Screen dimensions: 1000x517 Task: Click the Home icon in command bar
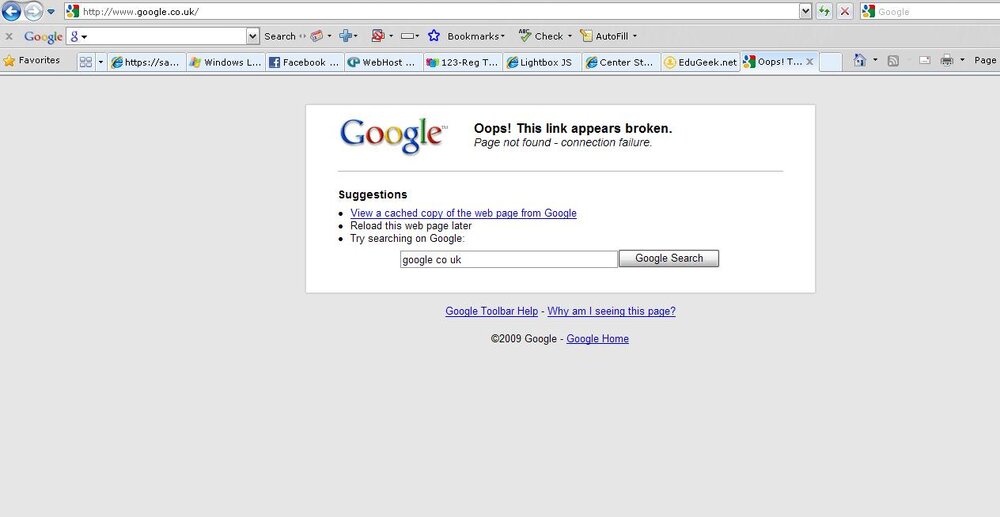(860, 61)
